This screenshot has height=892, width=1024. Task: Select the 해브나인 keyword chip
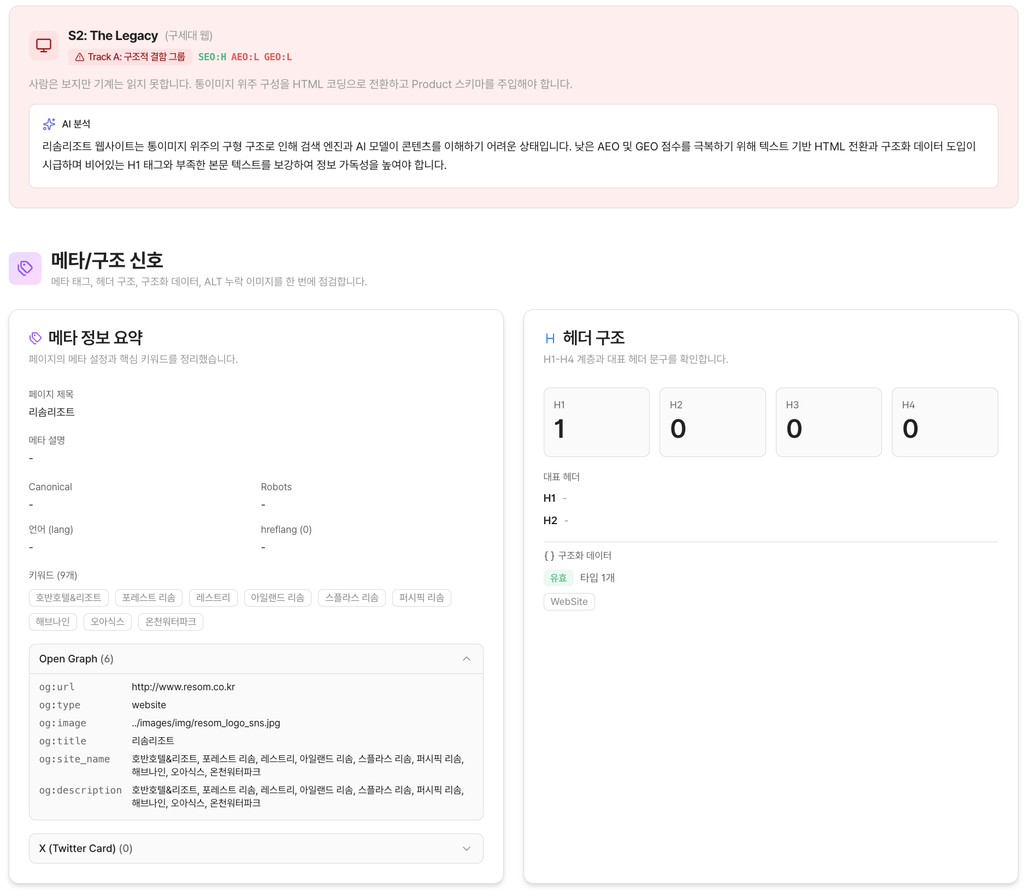pyautogui.click(x=53, y=622)
